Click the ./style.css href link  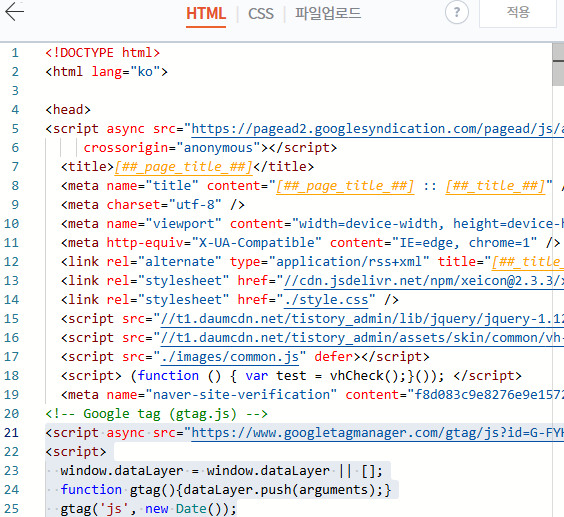pos(326,300)
